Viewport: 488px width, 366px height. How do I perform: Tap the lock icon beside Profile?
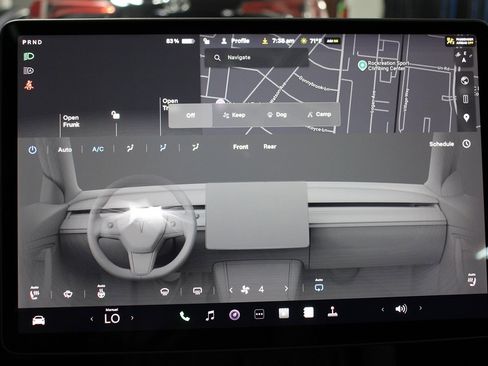coord(207,41)
